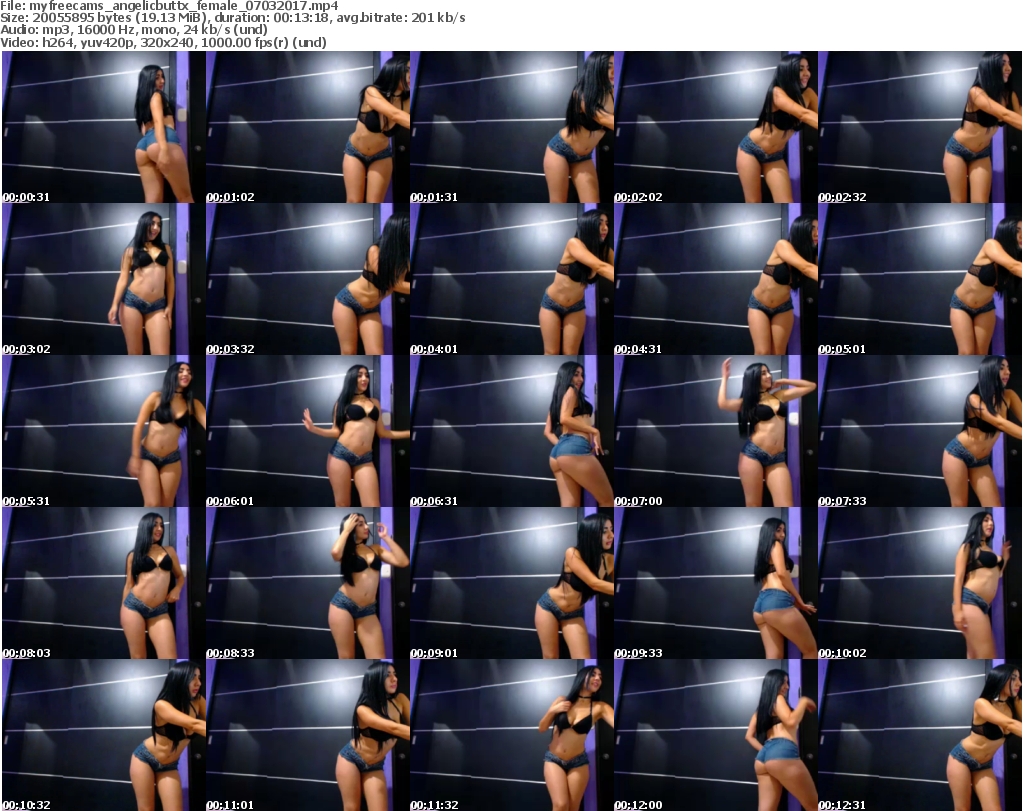Open the thumbnail frame stamped 00:04:01
This screenshot has width=1024, height=811.
click(511, 279)
